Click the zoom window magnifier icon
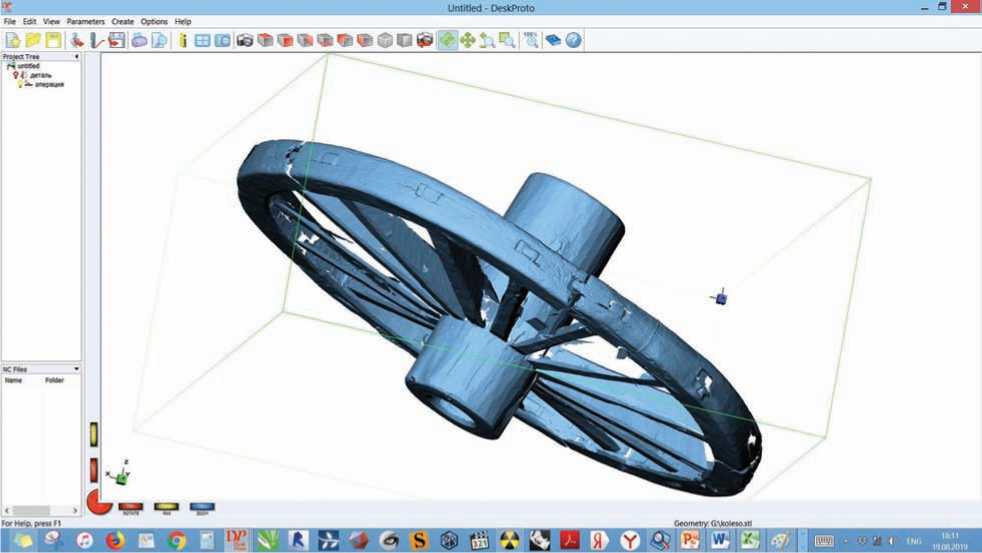The height and width of the screenshot is (553, 982). [507, 40]
